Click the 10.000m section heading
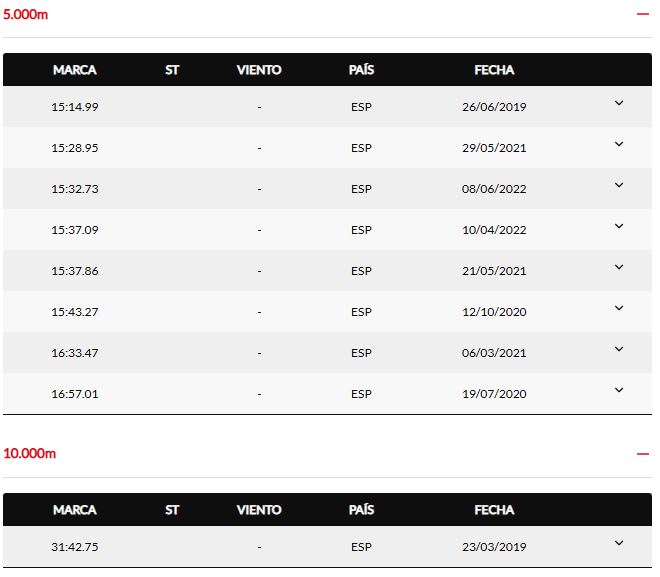 [30, 454]
